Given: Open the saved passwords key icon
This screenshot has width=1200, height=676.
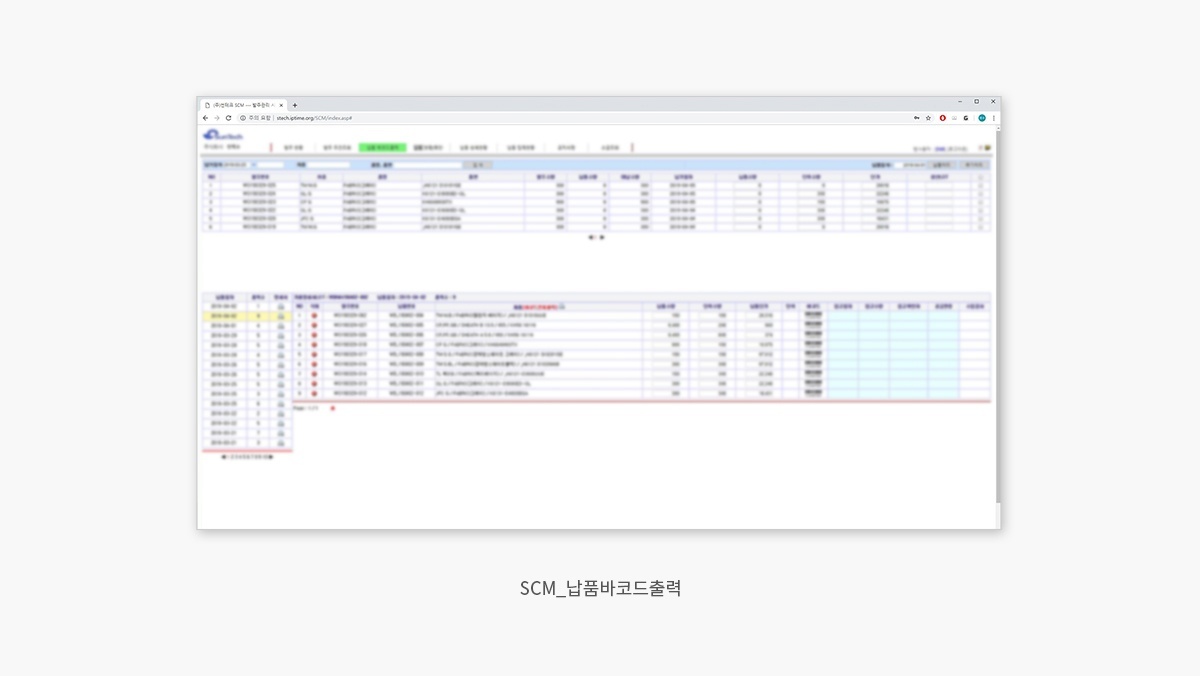Looking at the screenshot, I should tap(916, 118).
